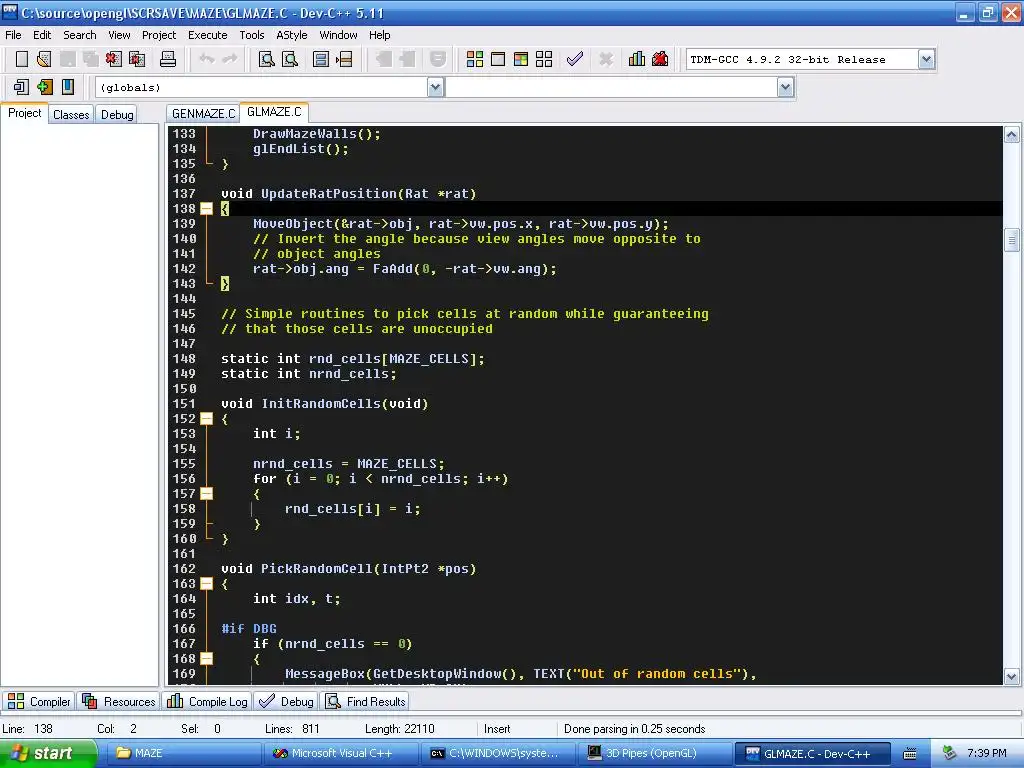This screenshot has width=1024, height=768.
Task: Click the New source file toolbar icon
Action: click(x=22, y=59)
